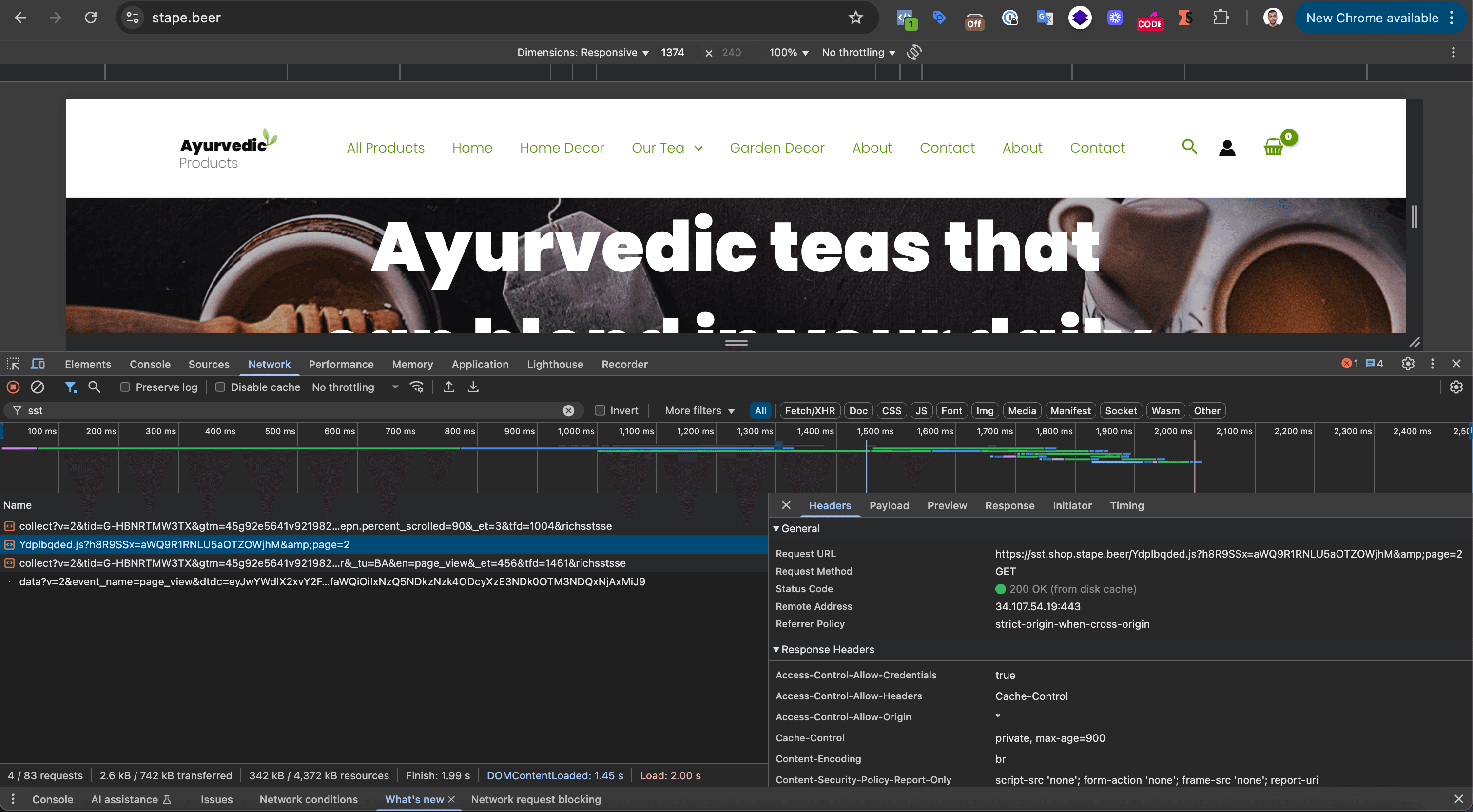Open the New Chrome available menu
Image resolution: width=1473 pixels, height=812 pixels.
click(1379, 18)
